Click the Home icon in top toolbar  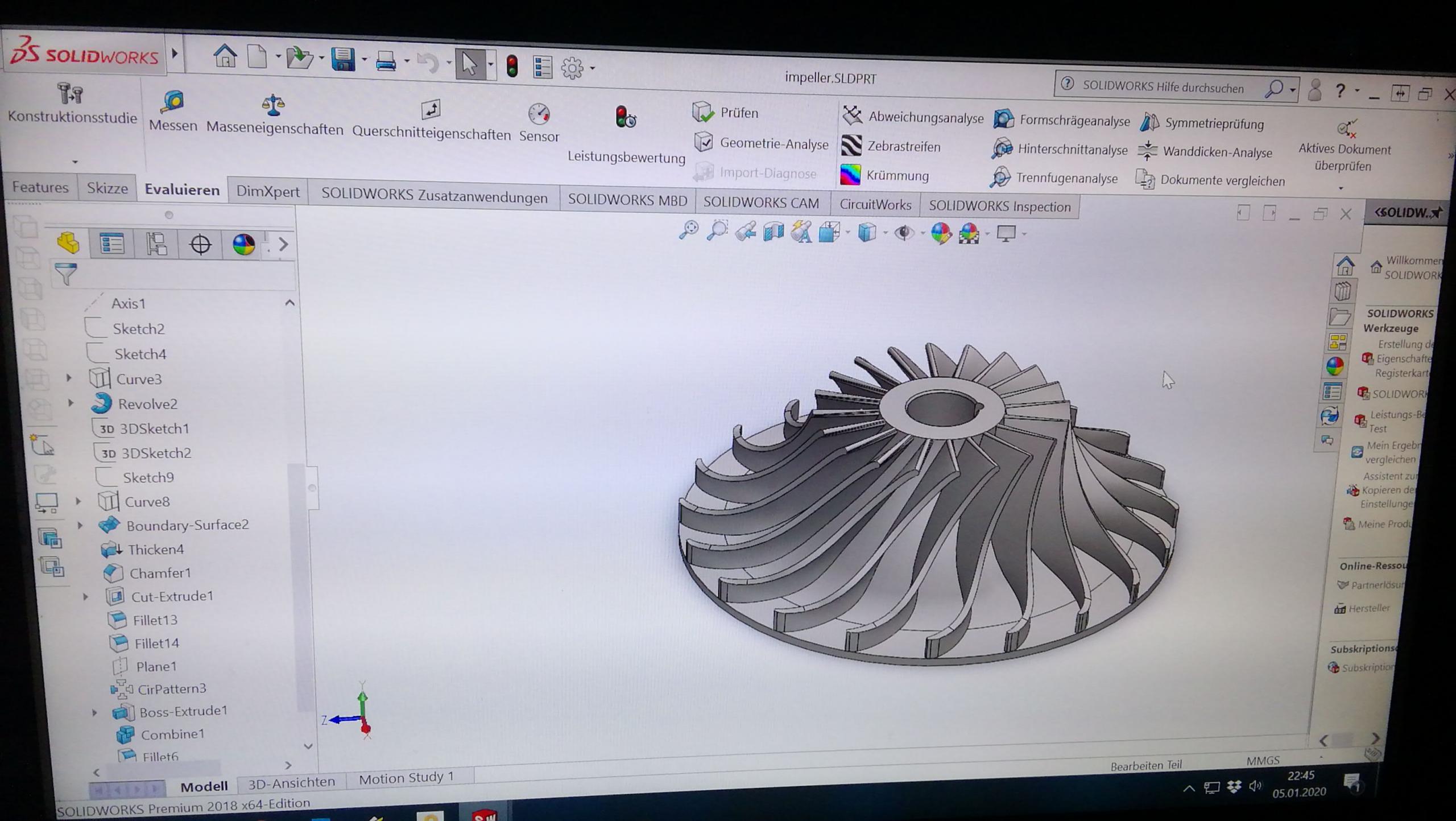(x=225, y=56)
